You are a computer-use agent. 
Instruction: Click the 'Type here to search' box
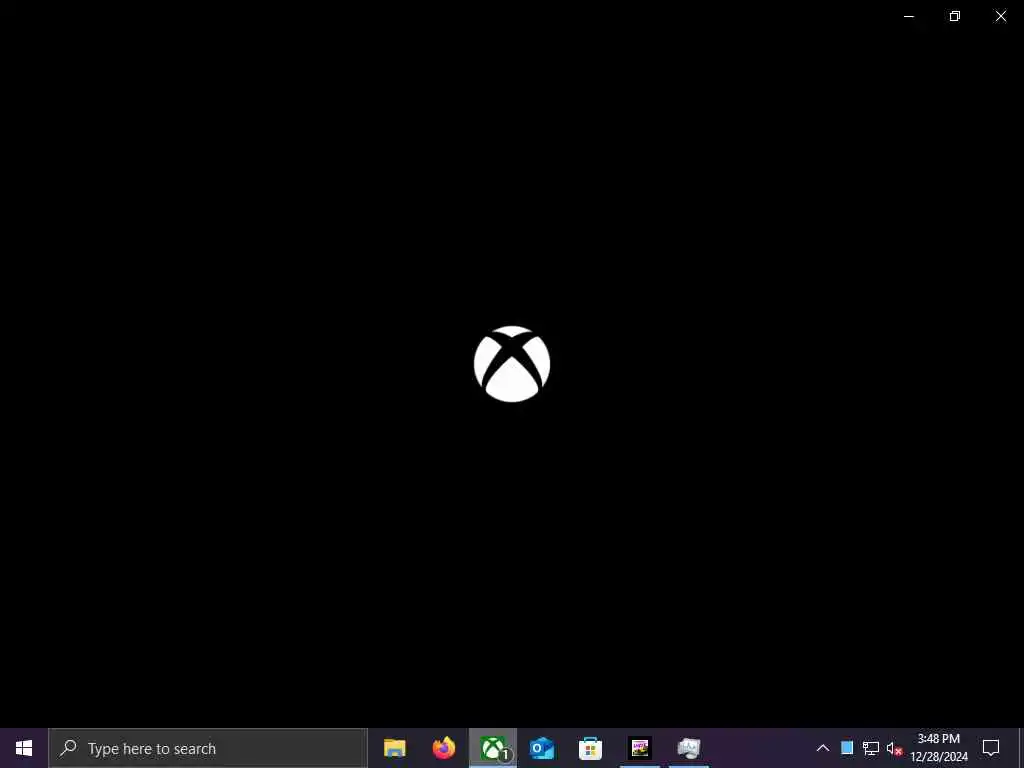click(x=208, y=748)
